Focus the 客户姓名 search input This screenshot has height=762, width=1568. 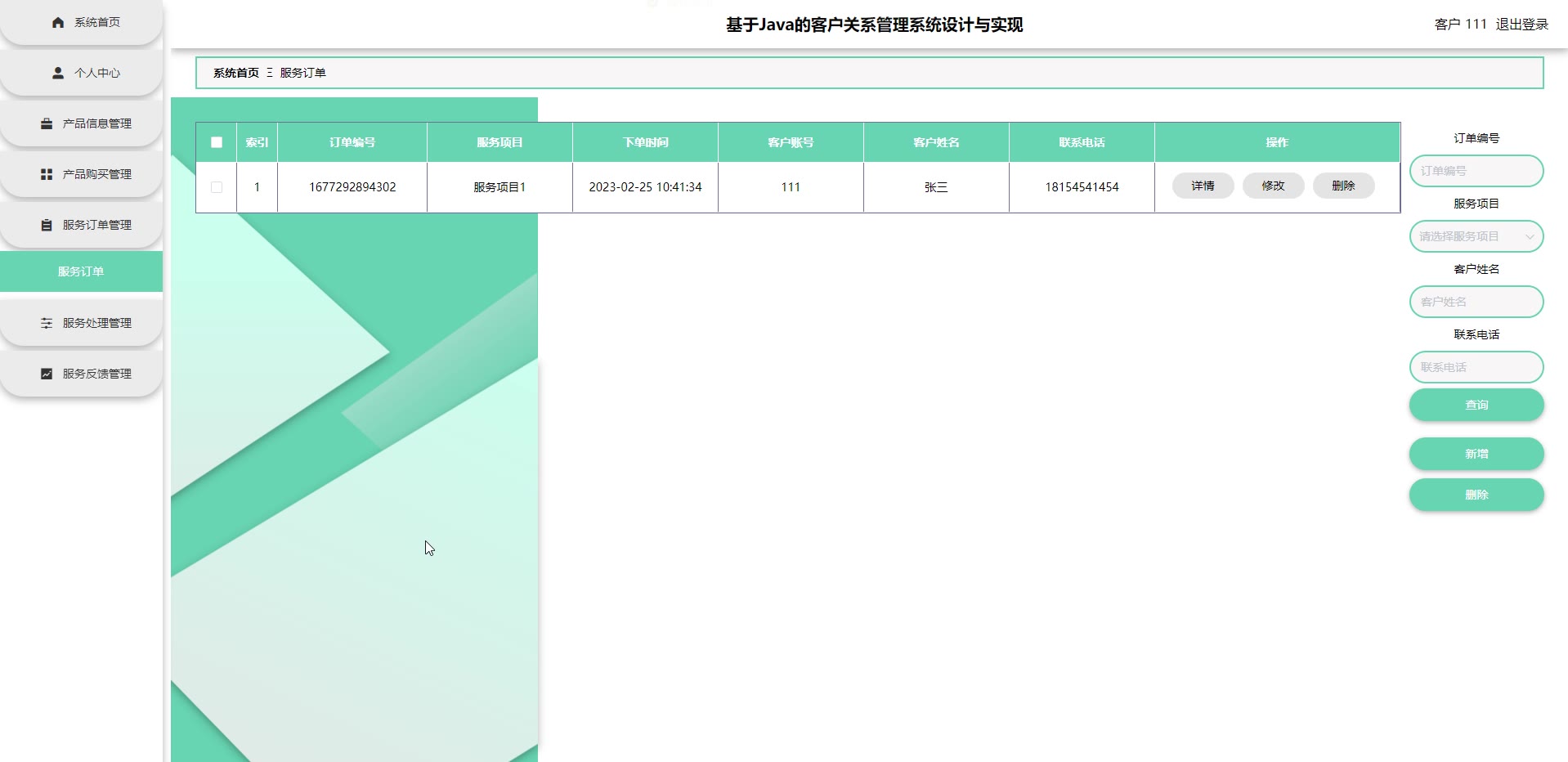point(1476,302)
